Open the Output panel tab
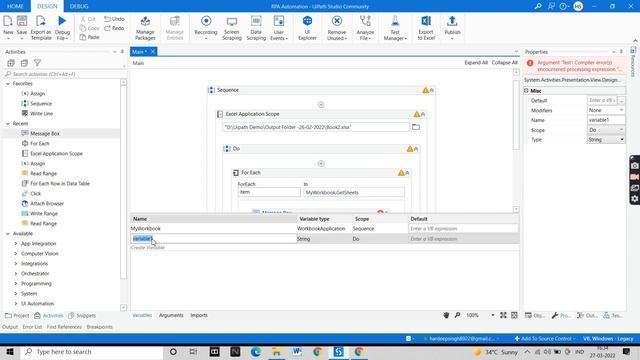640x360 pixels. [10, 327]
